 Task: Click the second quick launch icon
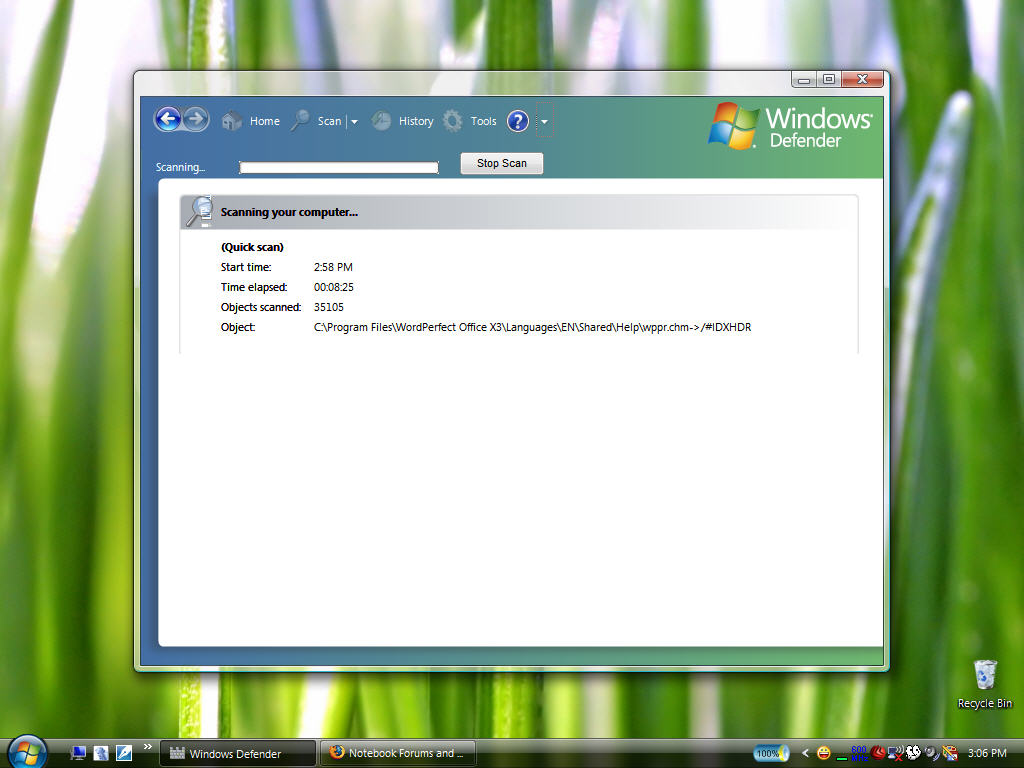(x=101, y=753)
